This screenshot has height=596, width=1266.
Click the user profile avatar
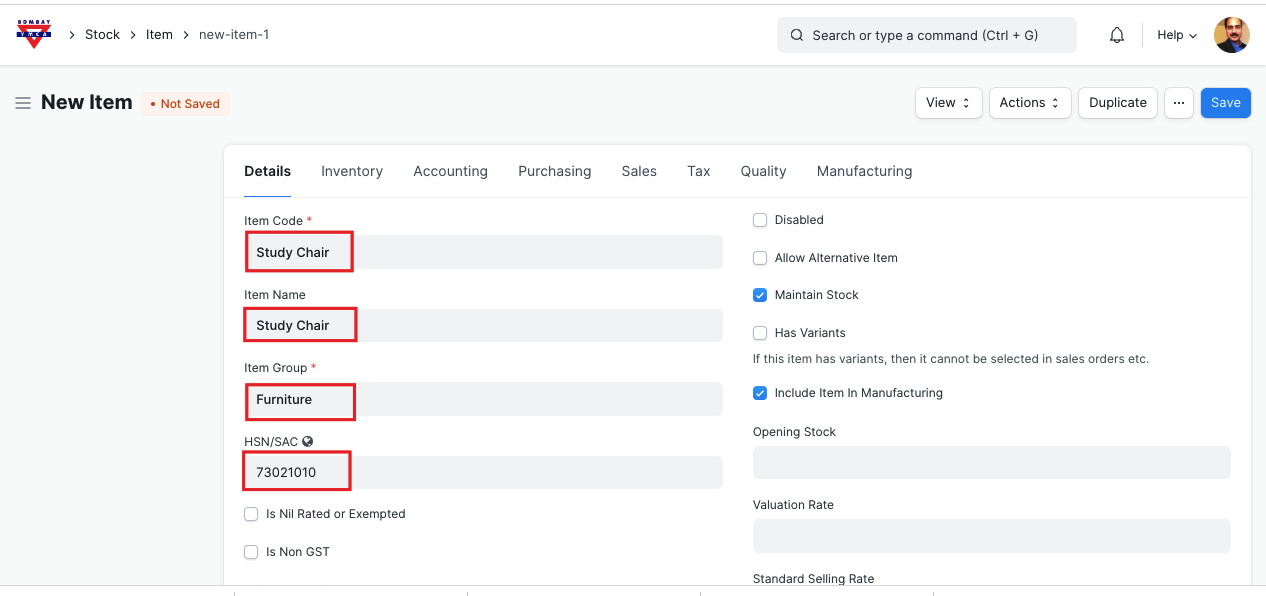pos(1231,35)
